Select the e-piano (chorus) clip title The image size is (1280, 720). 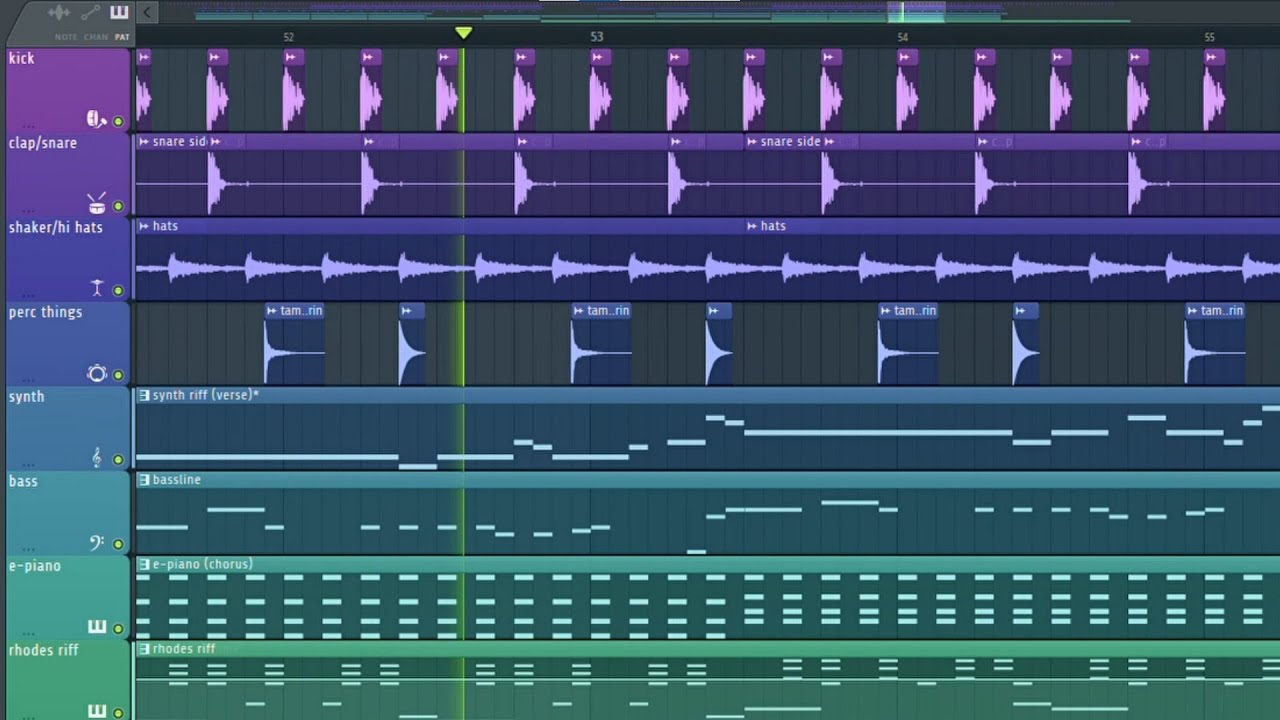[203, 564]
